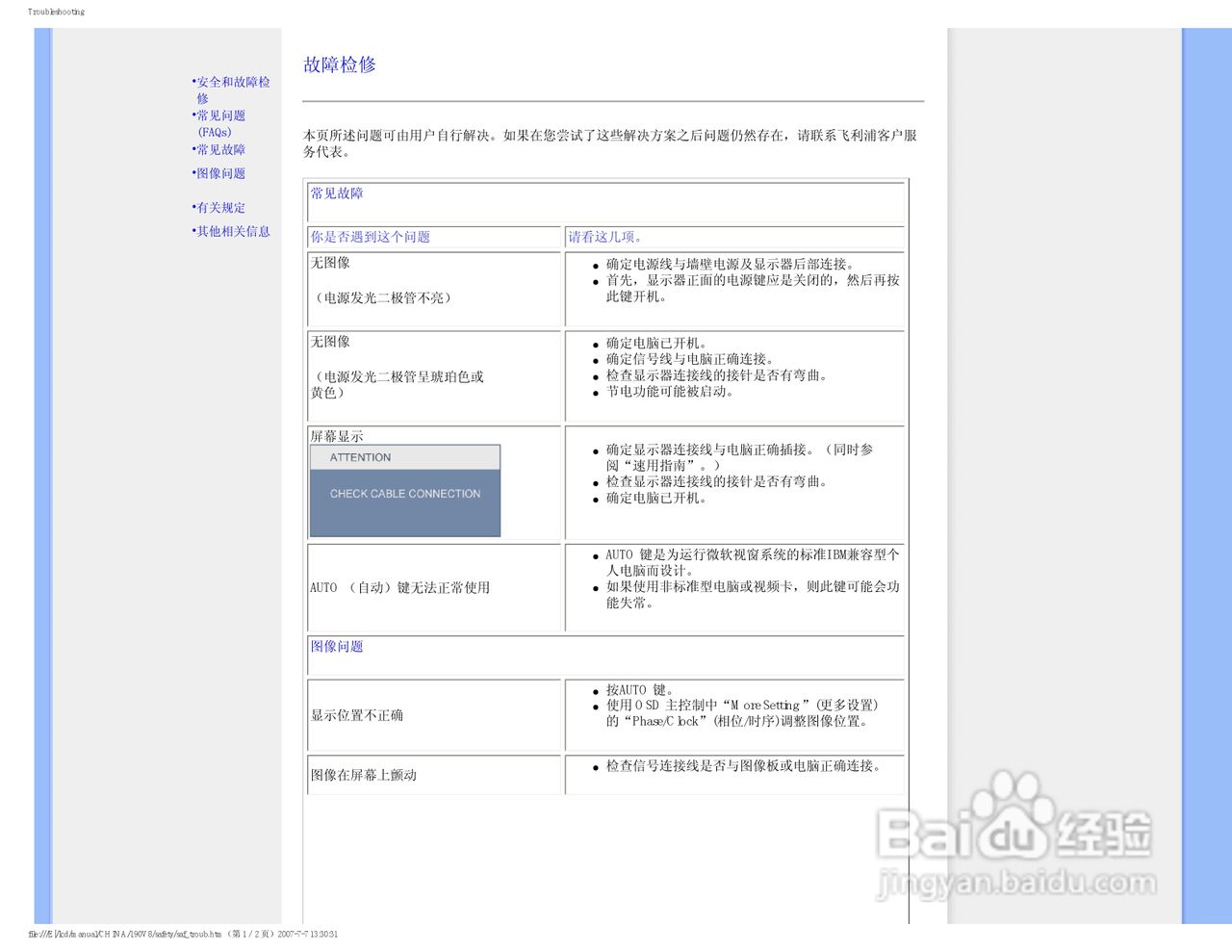Select 图像问题 in the sidebar menu
The image size is (1232, 952).
tap(219, 173)
